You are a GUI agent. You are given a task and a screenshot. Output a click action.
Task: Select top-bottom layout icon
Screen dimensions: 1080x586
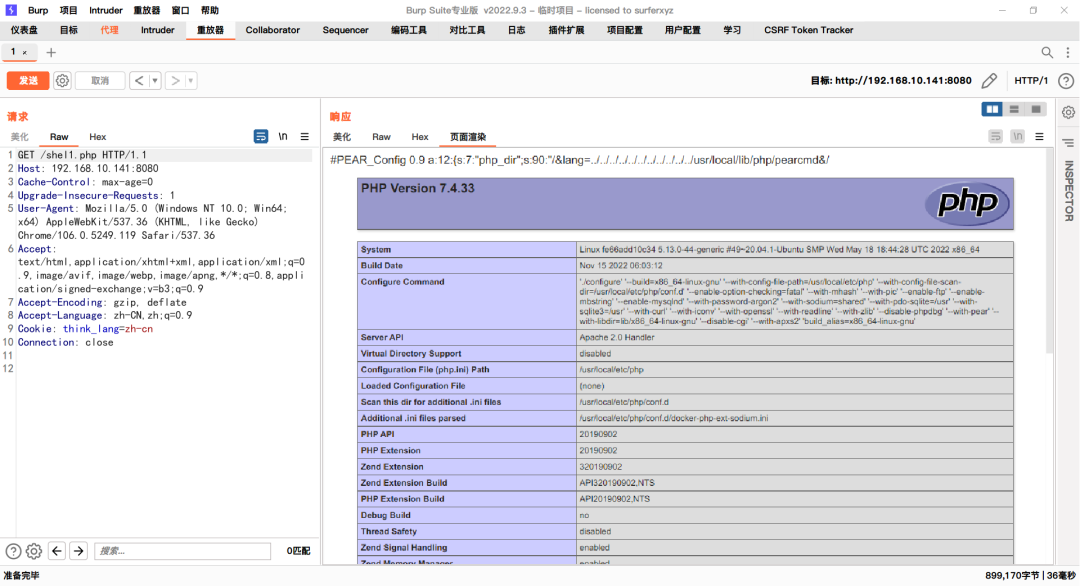click(x=1014, y=109)
